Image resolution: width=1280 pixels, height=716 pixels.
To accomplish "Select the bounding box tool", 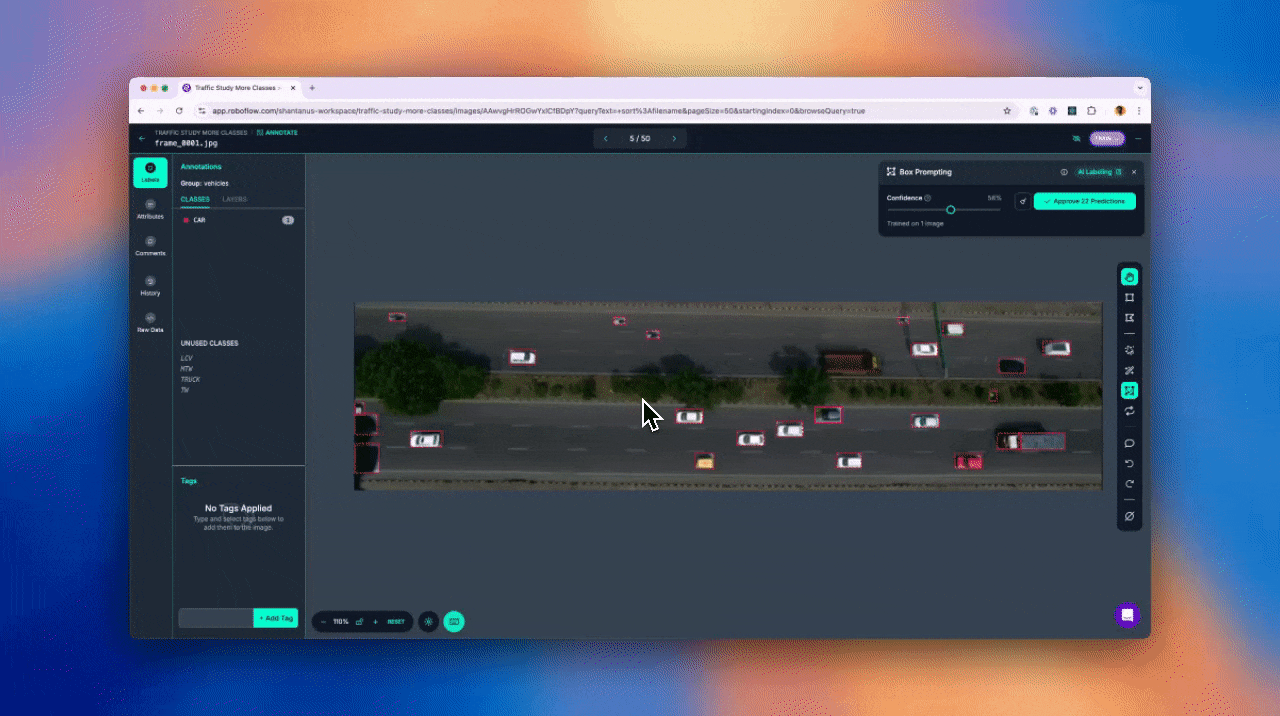I will tap(1129, 297).
